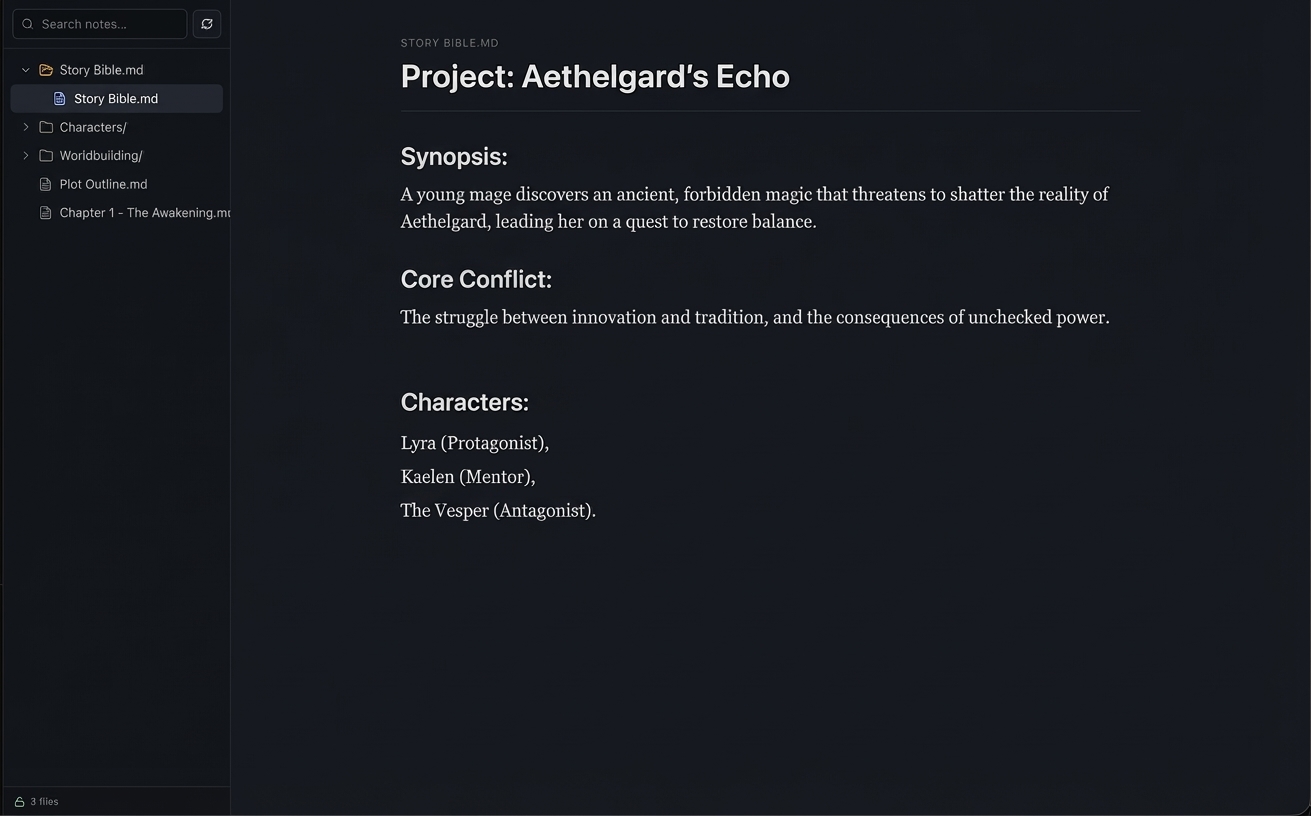
Task: Select the Worldbuilding/ folder label
Action: (x=101, y=156)
